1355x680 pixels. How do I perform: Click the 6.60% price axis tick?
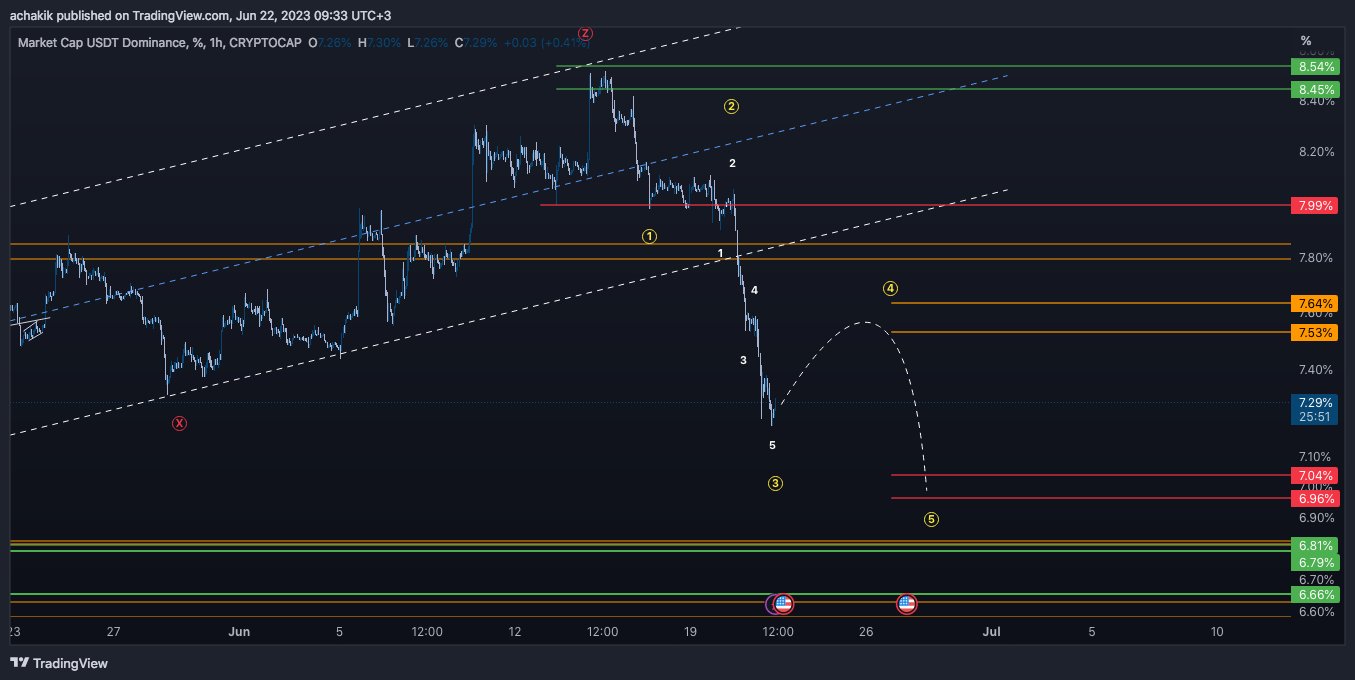point(1316,612)
